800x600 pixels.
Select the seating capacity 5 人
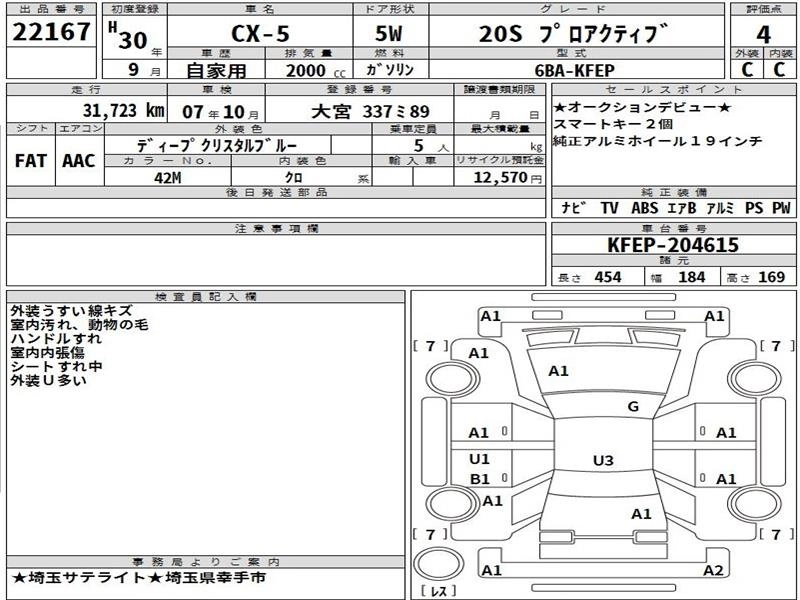pyautogui.click(x=430, y=146)
